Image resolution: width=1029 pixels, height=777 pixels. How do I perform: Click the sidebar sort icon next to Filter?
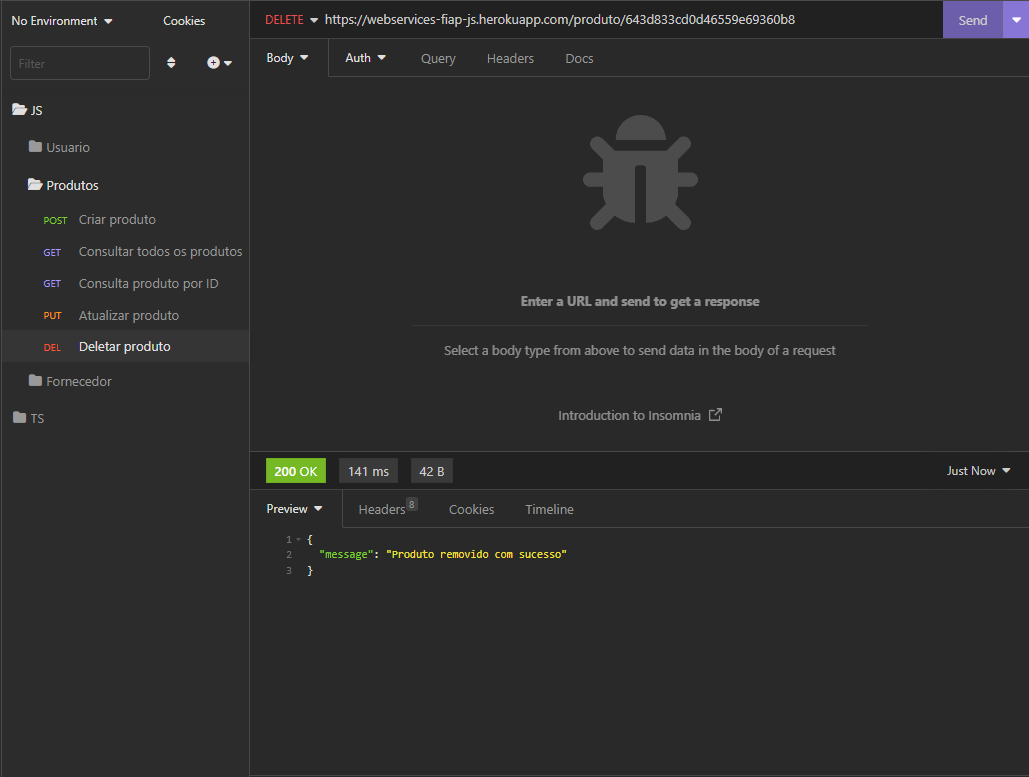pos(171,62)
